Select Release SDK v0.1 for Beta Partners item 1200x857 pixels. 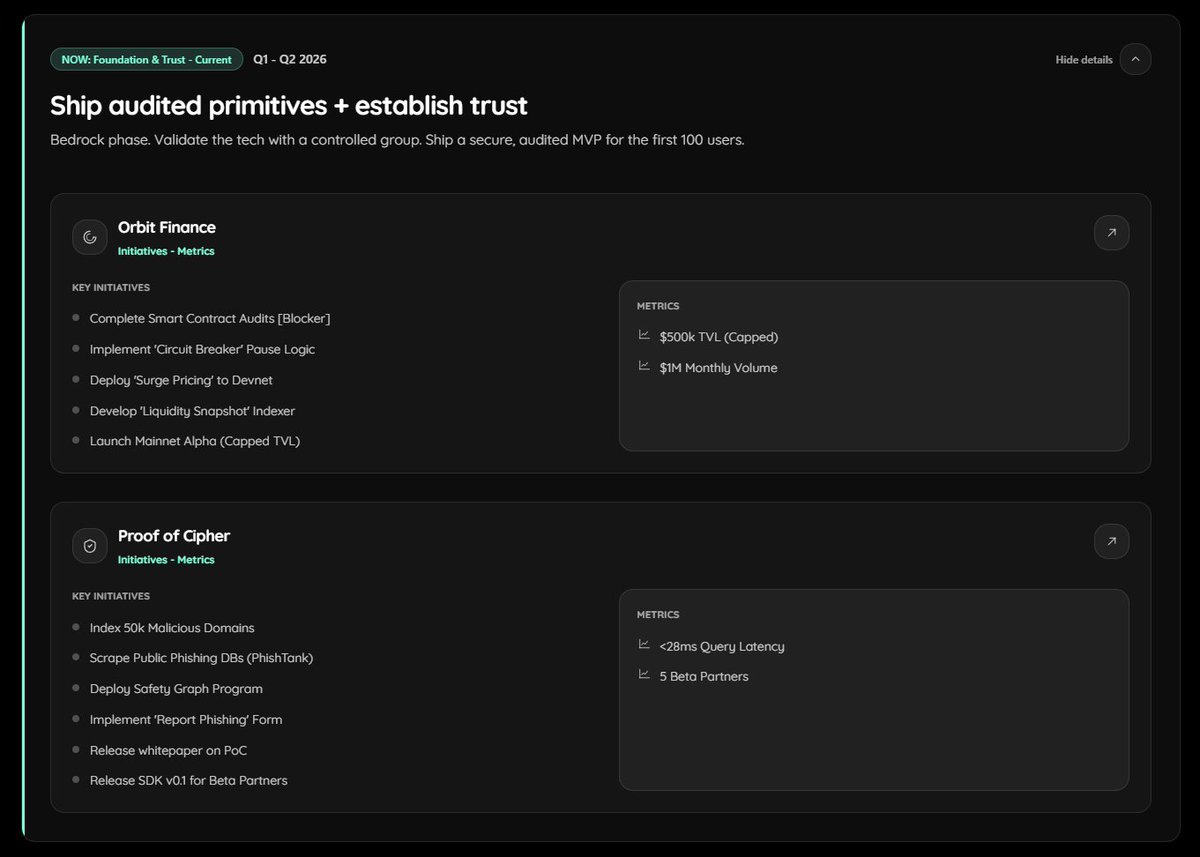[x=189, y=780]
